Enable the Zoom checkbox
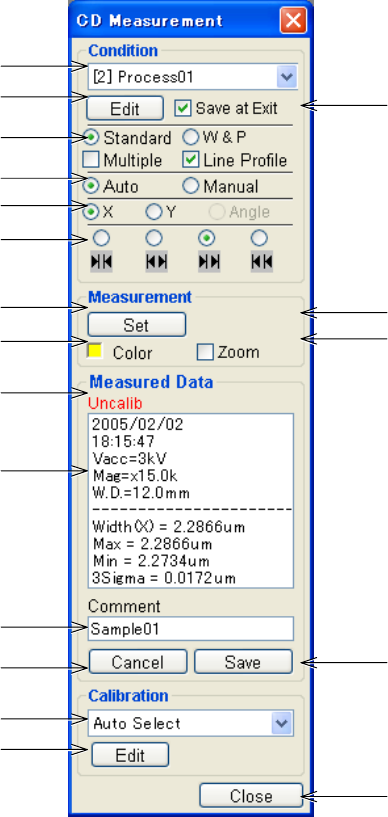The image size is (388, 817). (x=205, y=353)
